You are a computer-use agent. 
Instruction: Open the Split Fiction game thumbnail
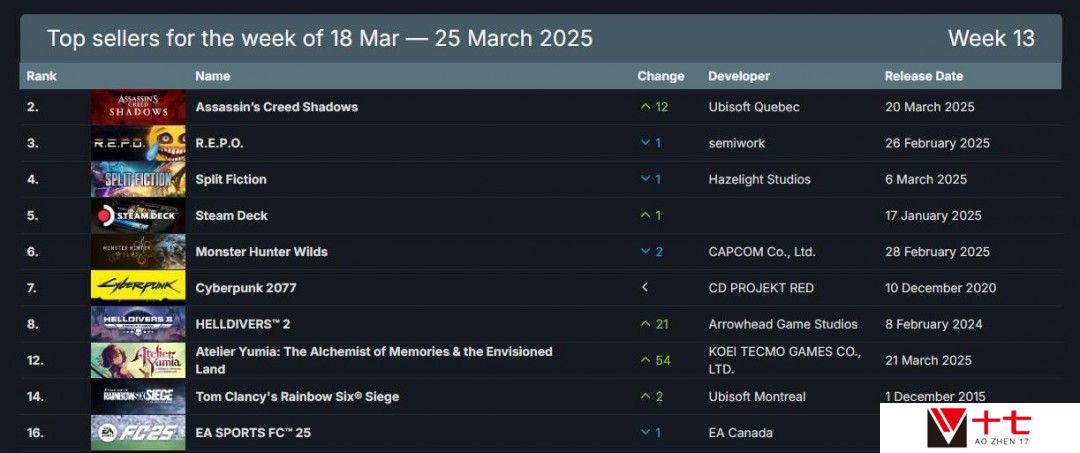tap(138, 179)
